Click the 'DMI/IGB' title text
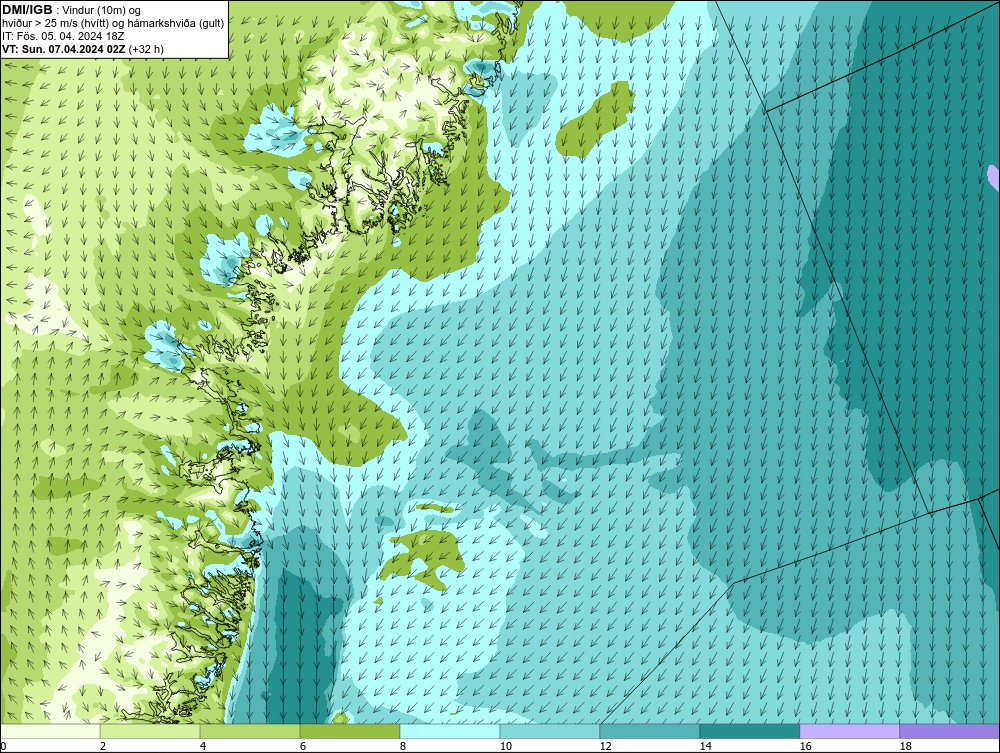This screenshot has width=1000, height=753. (x=27, y=10)
